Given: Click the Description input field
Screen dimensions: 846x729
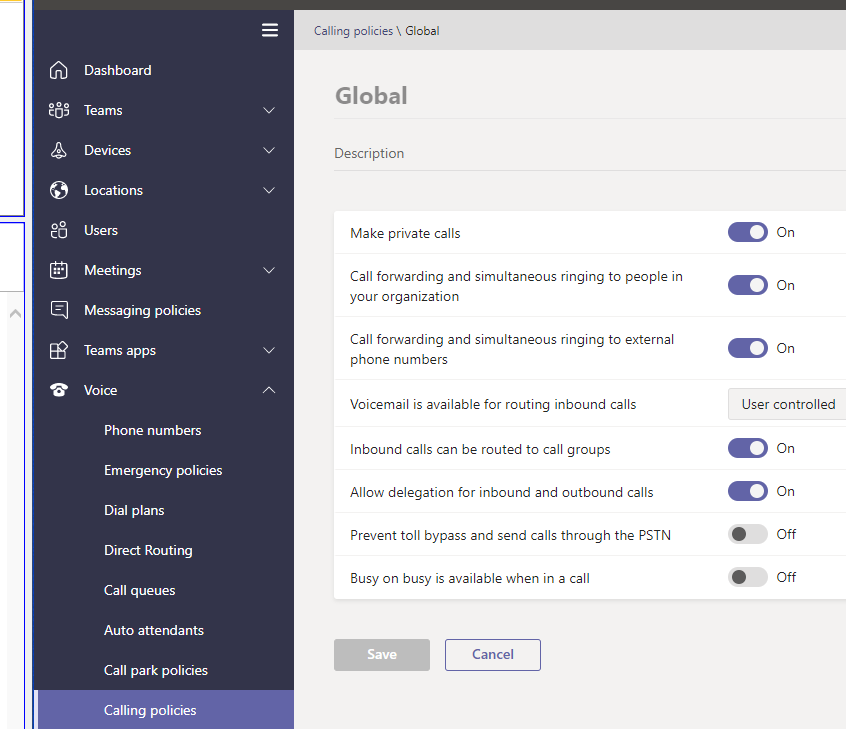Looking at the screenshot, I should (590, 154).
